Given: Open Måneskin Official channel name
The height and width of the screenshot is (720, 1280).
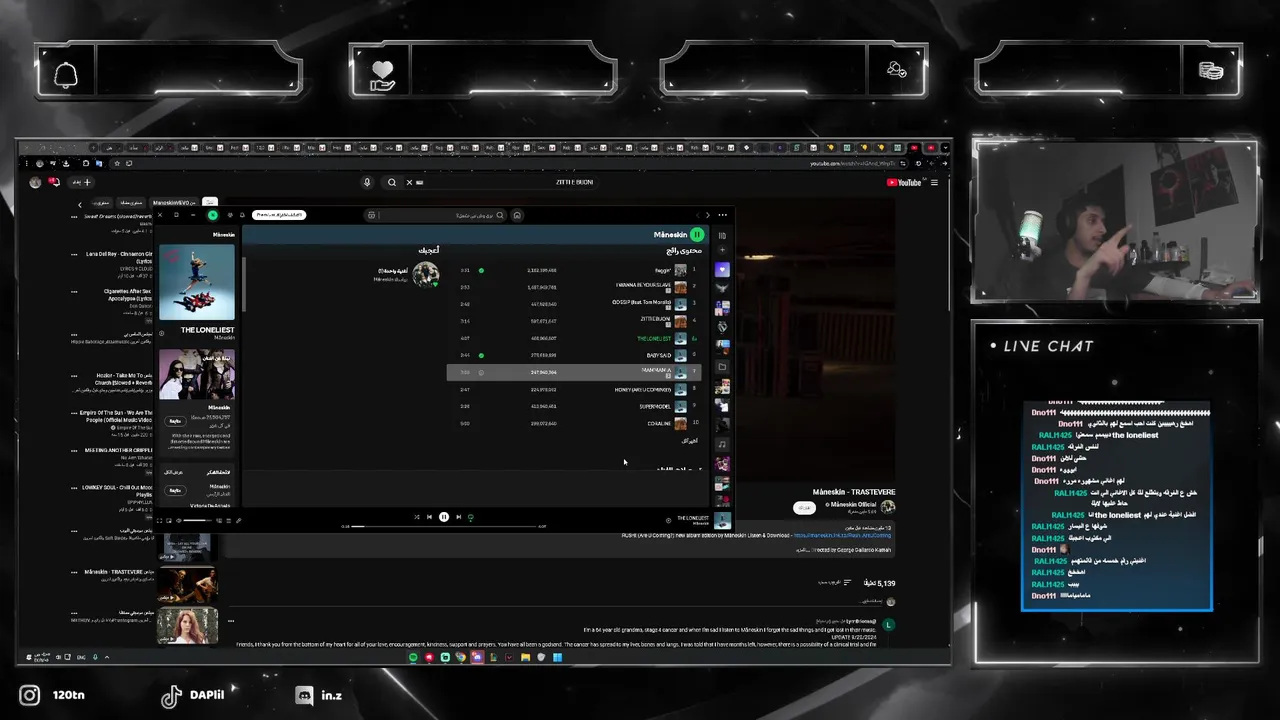Looking at the screenshot, I should 852,504.
